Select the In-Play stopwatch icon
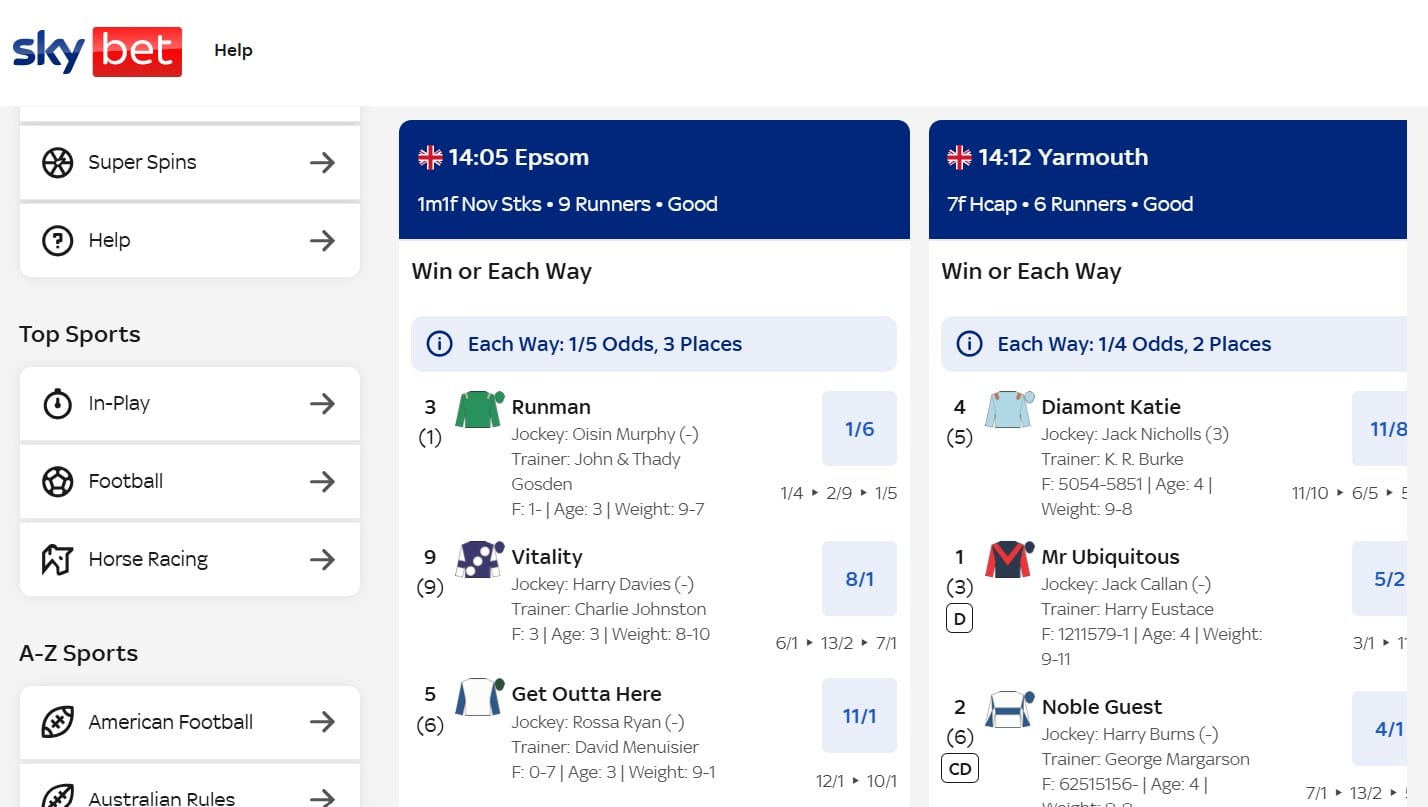This screenshot has height=807, width=1428. (58, 403)
